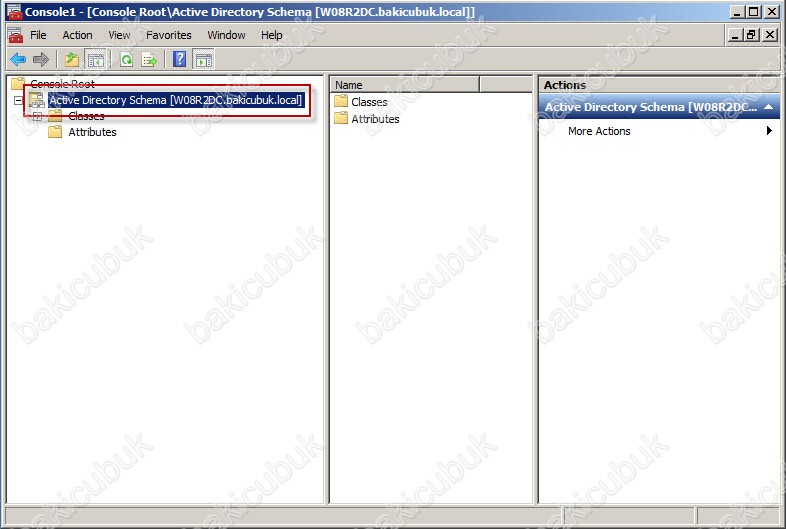Toggle Show/Hide Action Pane toolbar icon

coord(204,60)
